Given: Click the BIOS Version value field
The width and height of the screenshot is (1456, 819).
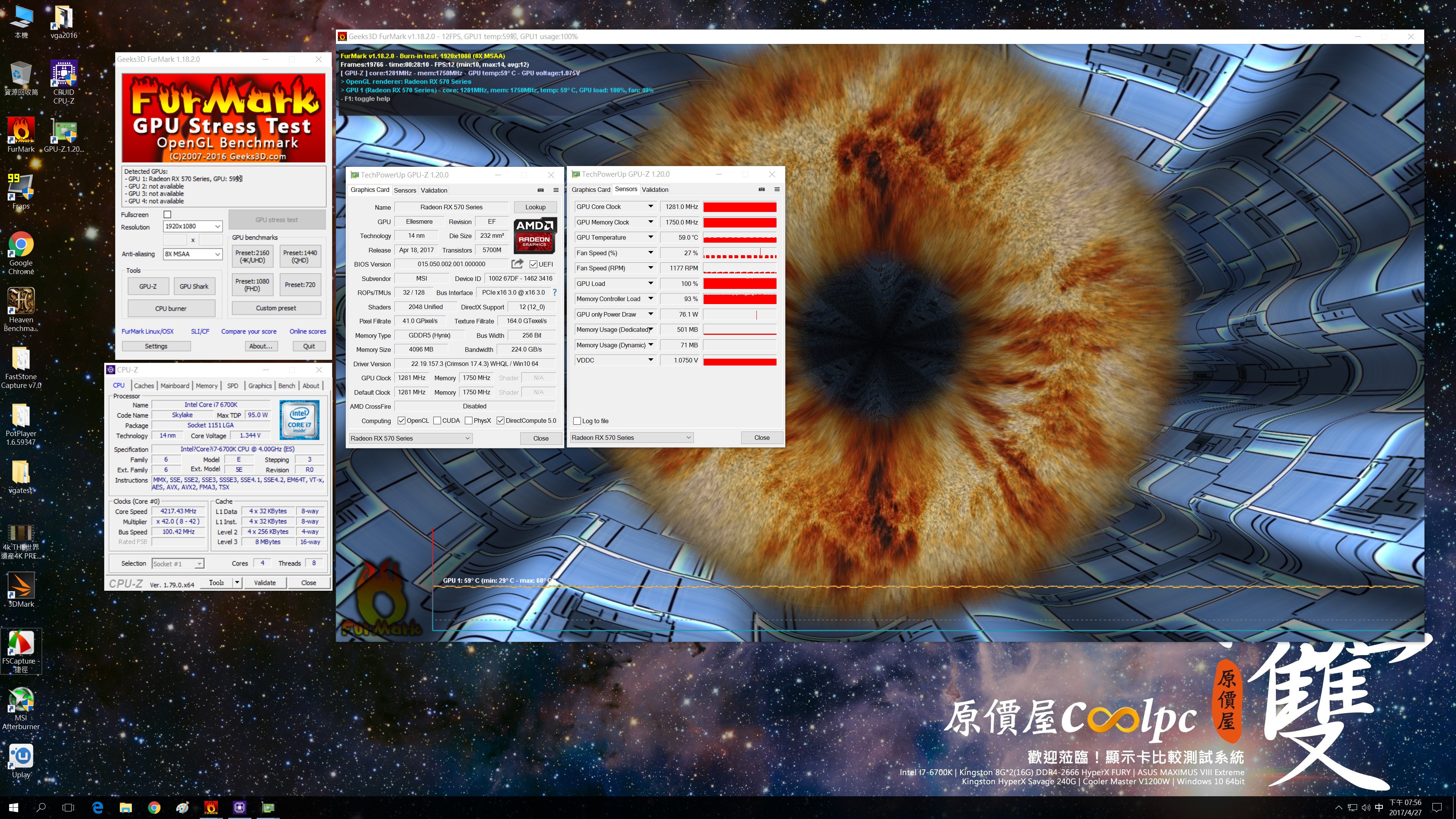Looking at the screenshot, I should [x=451, y=264].
